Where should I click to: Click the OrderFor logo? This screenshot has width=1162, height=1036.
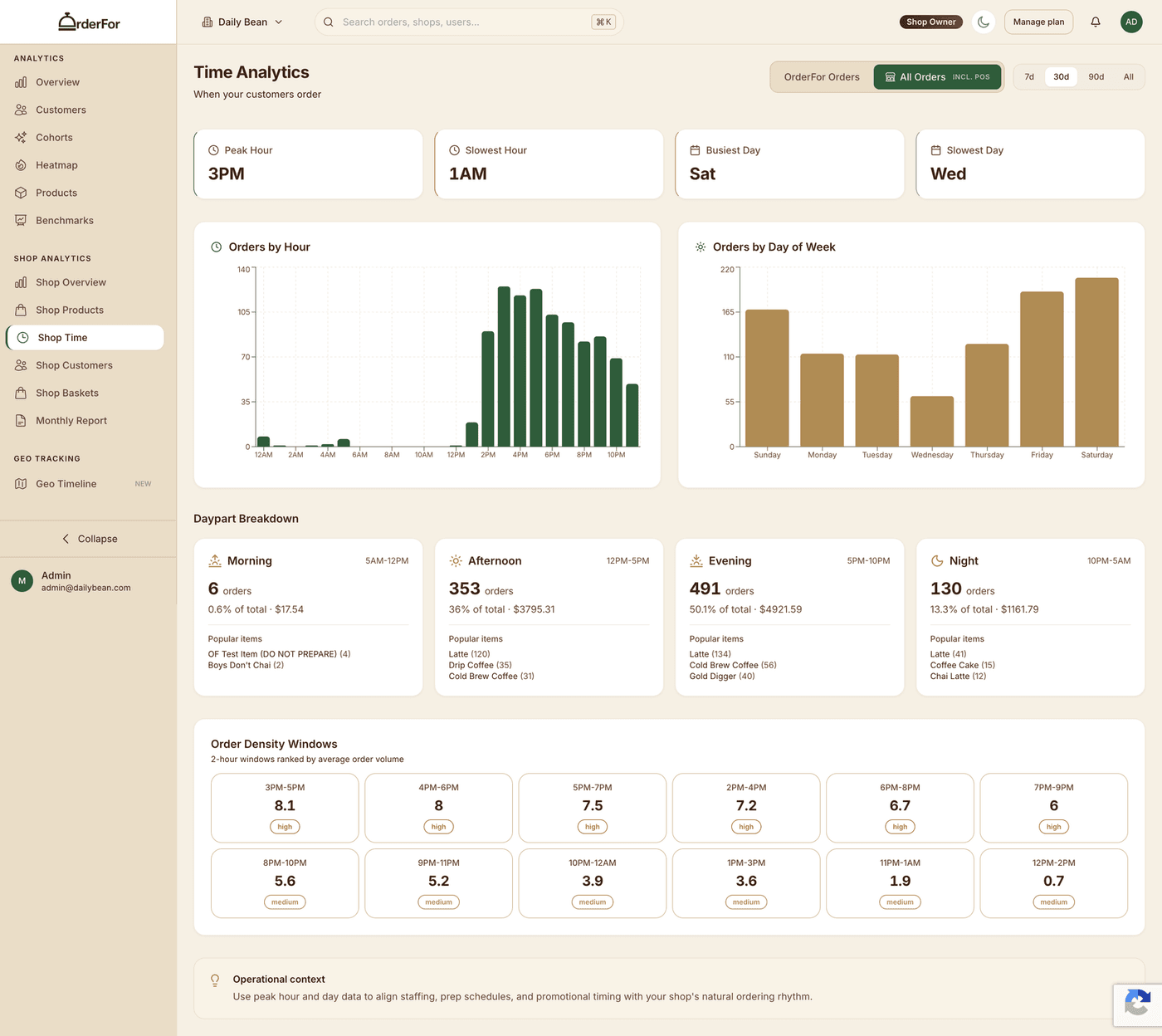coord(89,22)
